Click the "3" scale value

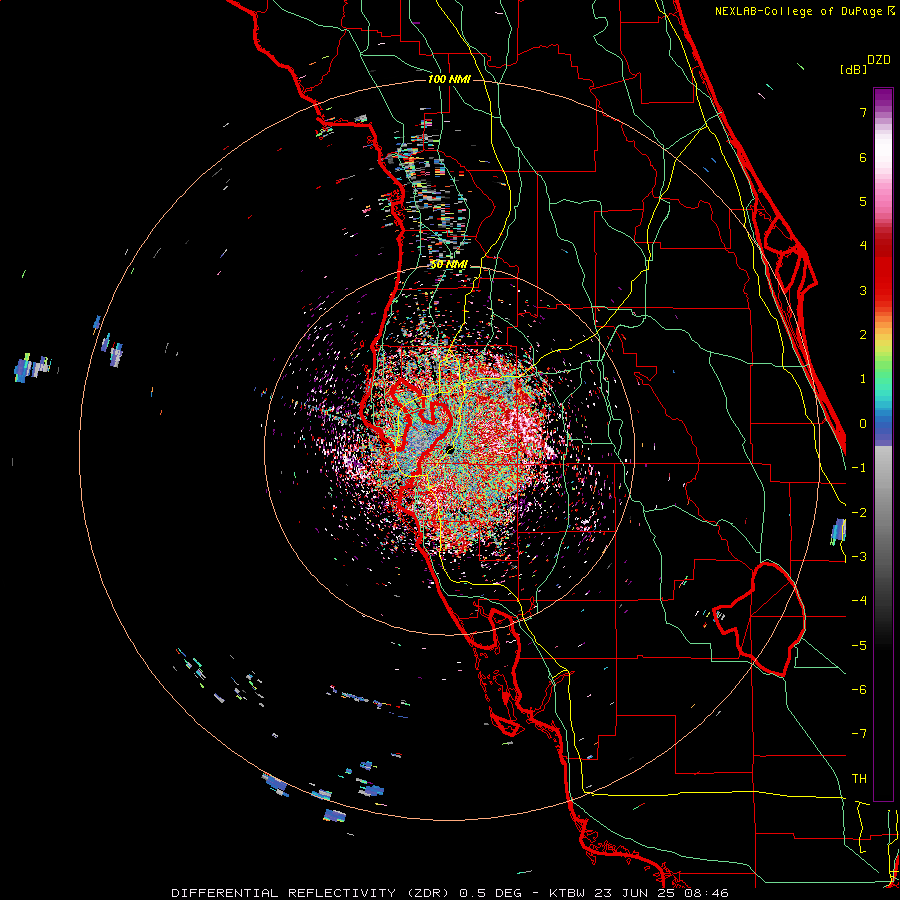tap(863, 290)
